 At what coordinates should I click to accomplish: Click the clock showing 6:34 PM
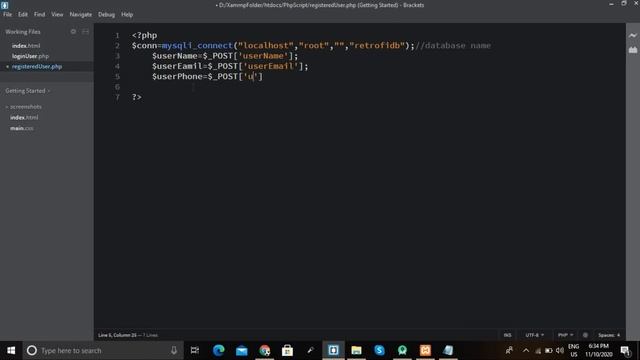[x=598, y=350]
